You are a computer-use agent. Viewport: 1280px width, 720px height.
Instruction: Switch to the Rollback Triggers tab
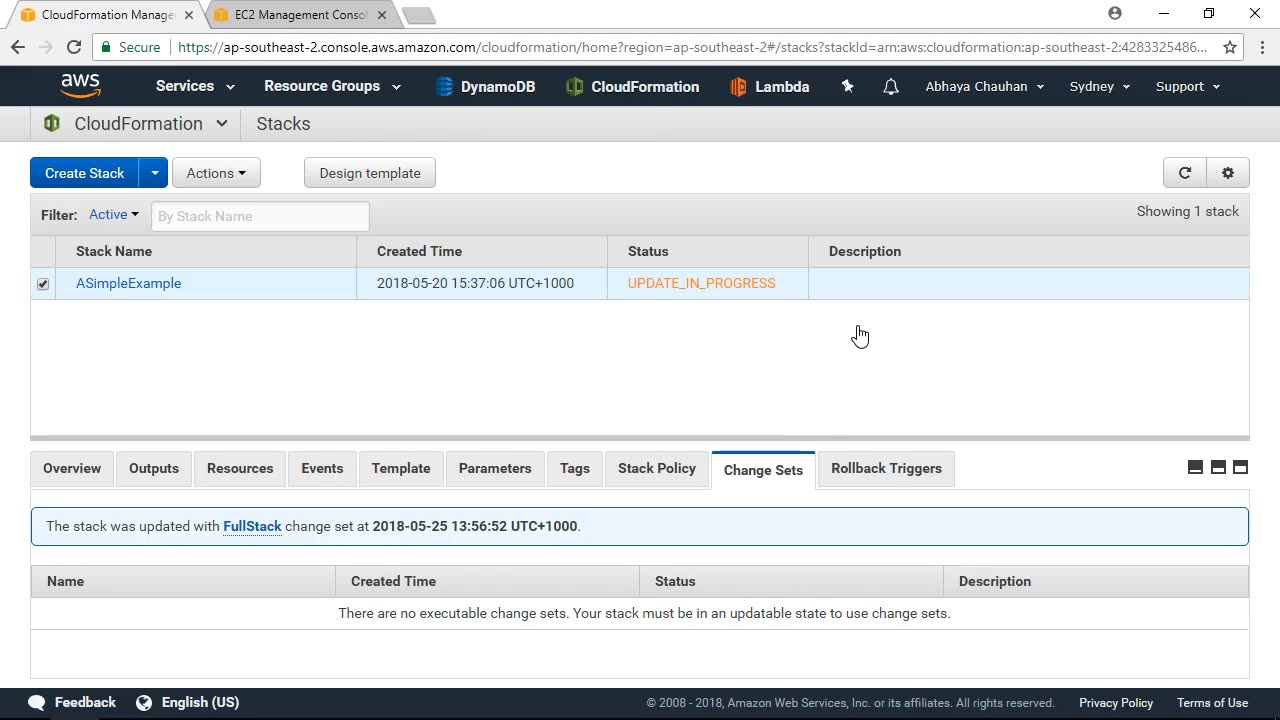pyautogui.click(x=886, y=468)
